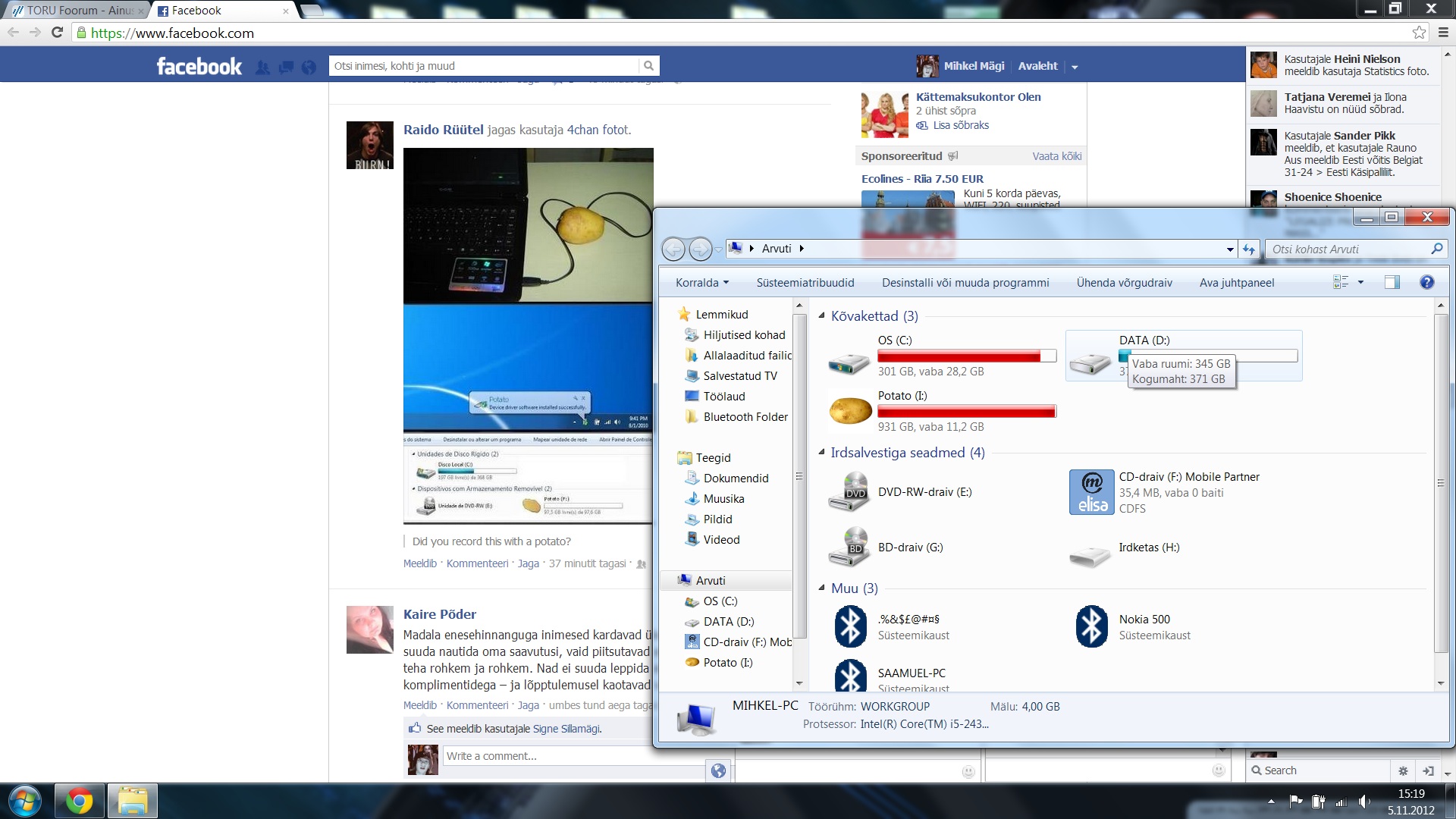1456x819 pixels.
Task: Open the Windows Start button
Action: pos(24,801)
